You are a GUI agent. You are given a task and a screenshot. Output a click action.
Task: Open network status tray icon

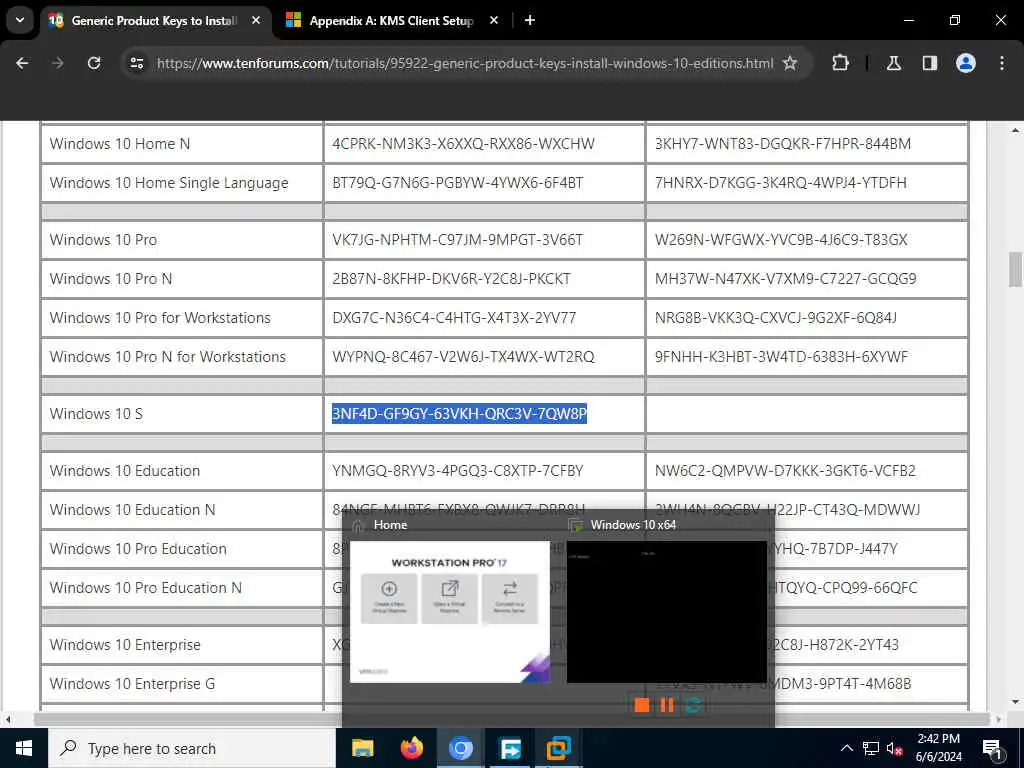coord(871,748)
